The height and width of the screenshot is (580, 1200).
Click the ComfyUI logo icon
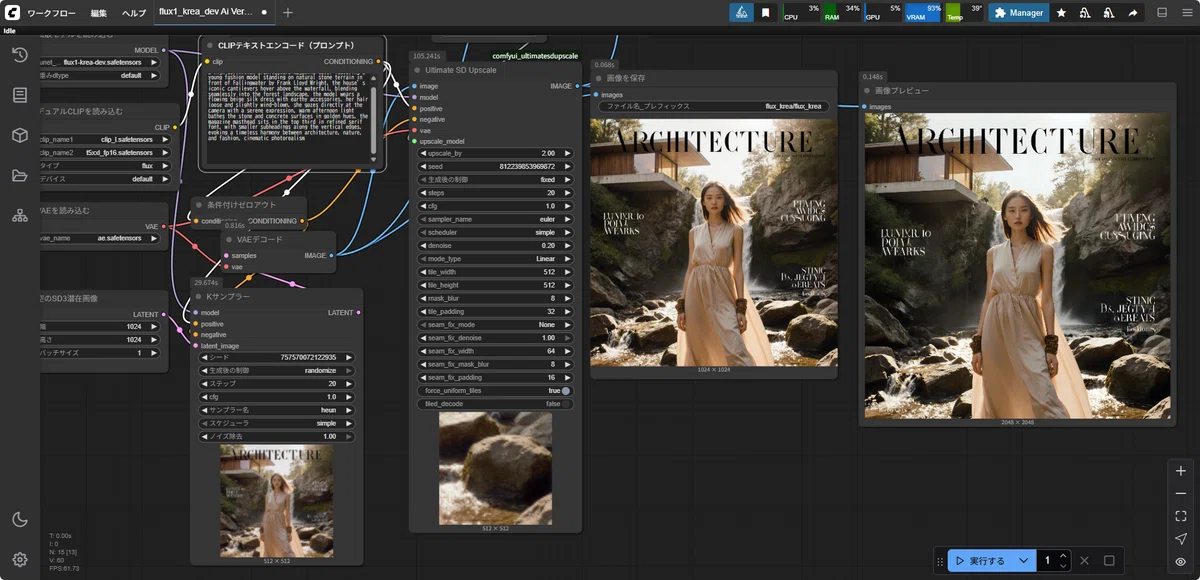click(x=12, y=12)
